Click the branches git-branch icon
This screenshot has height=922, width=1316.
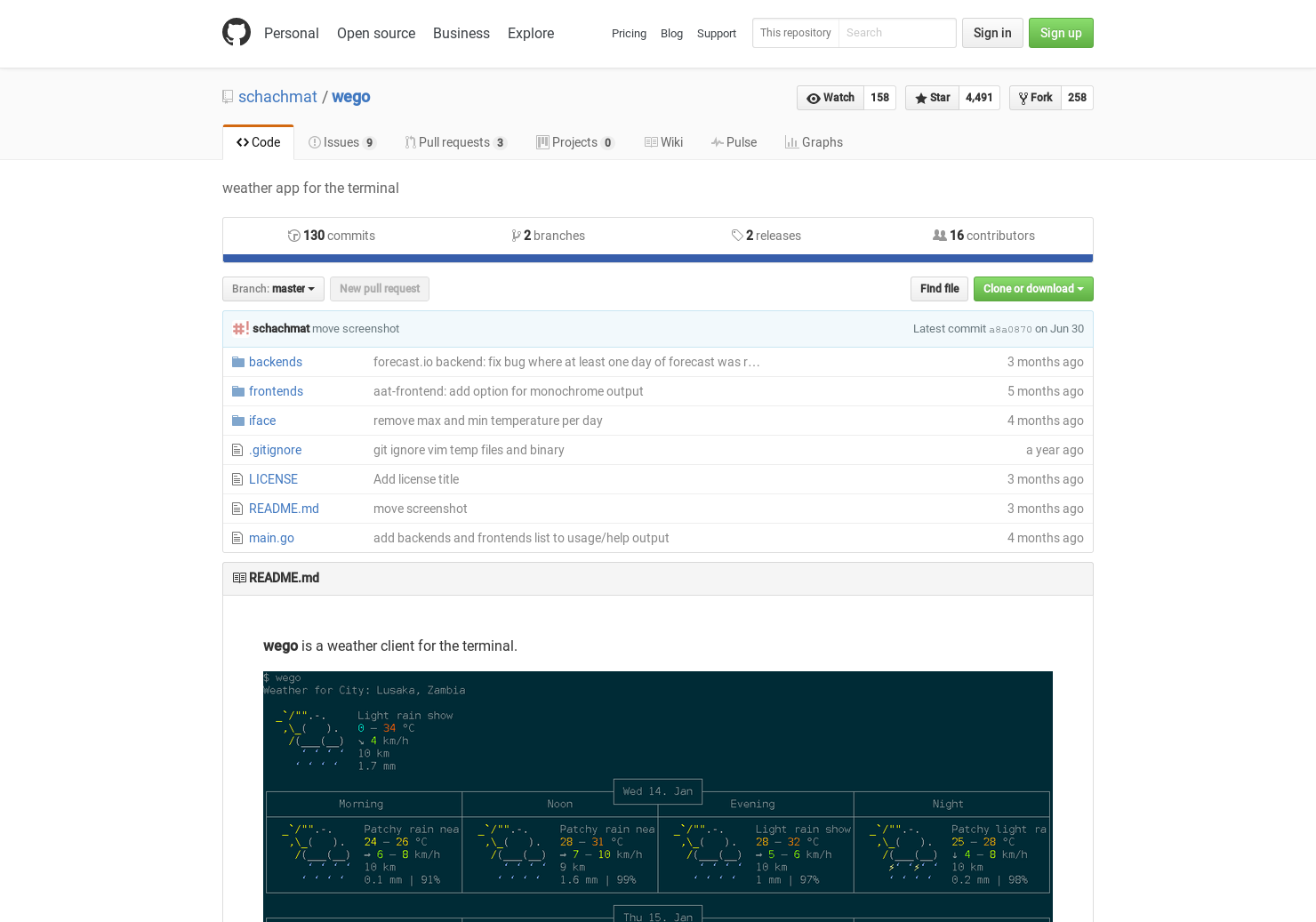tap(516, 236)
